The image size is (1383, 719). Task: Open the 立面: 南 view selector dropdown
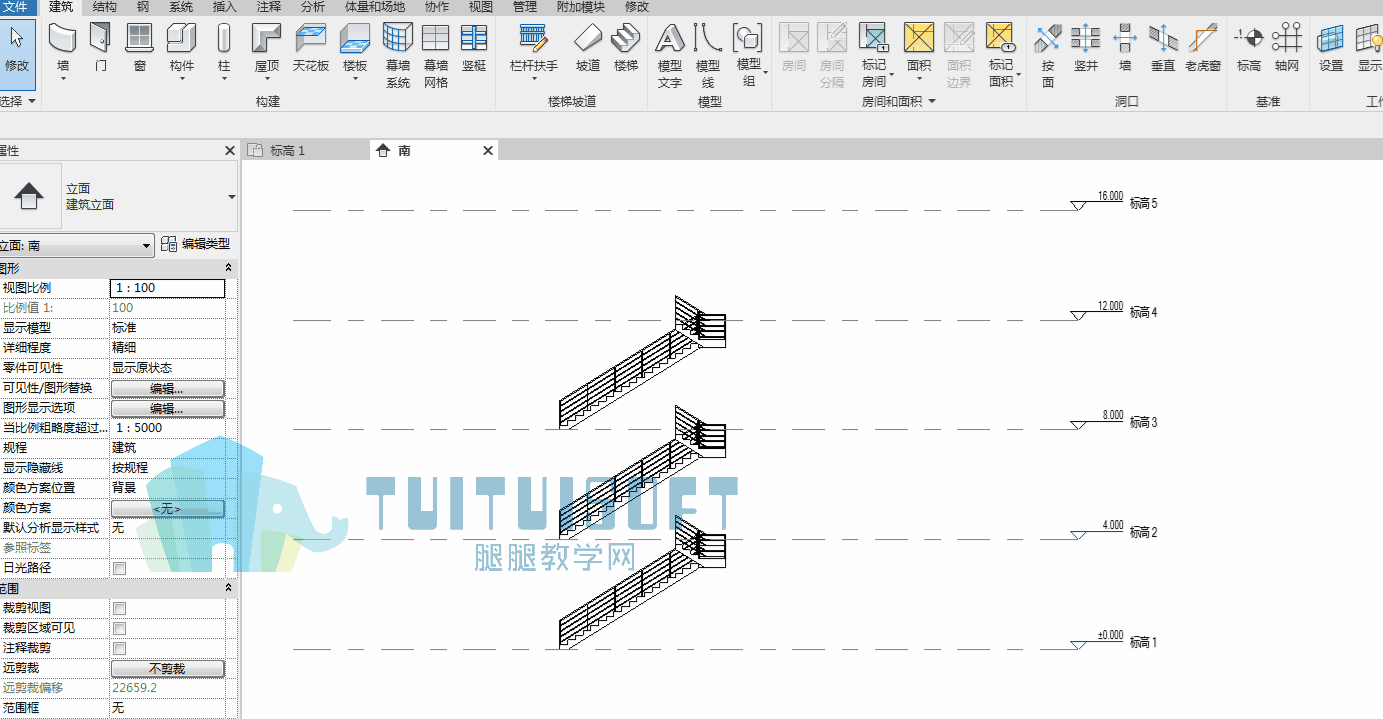[x=76, y=245]
